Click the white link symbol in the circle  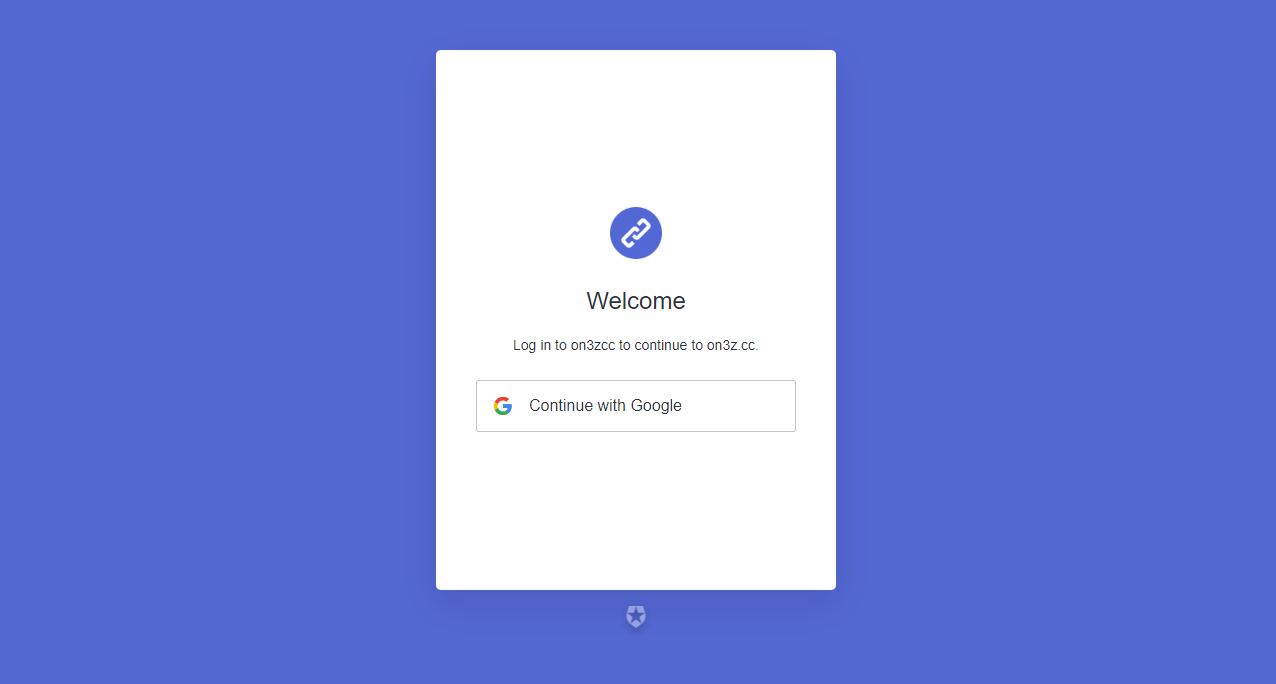tap(636, 233)
